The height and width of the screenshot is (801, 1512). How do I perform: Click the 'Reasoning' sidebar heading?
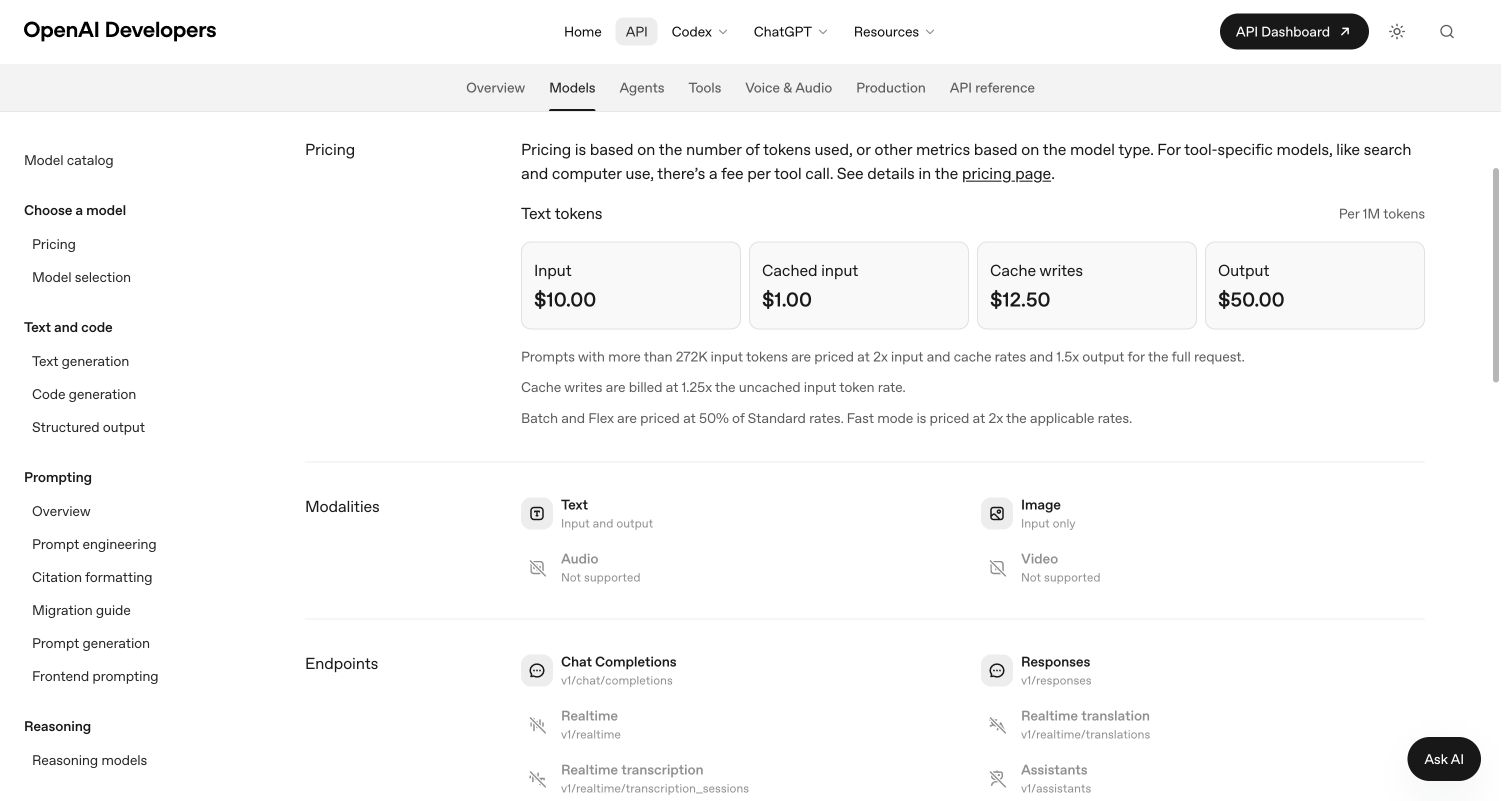click(x=57, y=726)
